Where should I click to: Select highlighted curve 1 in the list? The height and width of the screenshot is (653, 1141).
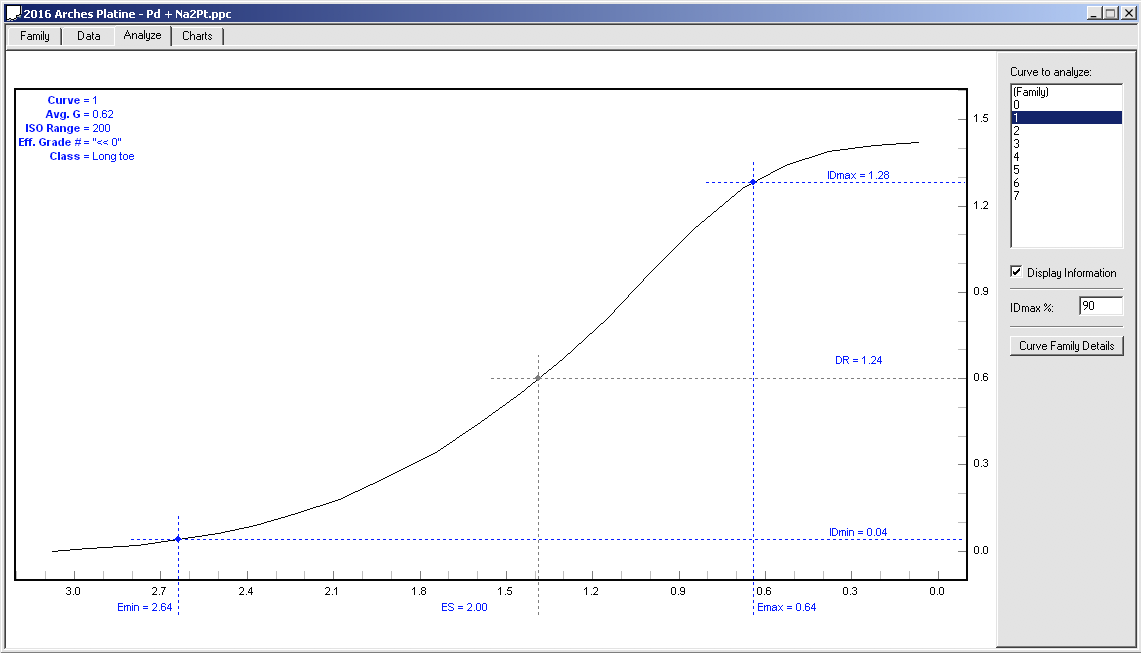point(1066,118)
